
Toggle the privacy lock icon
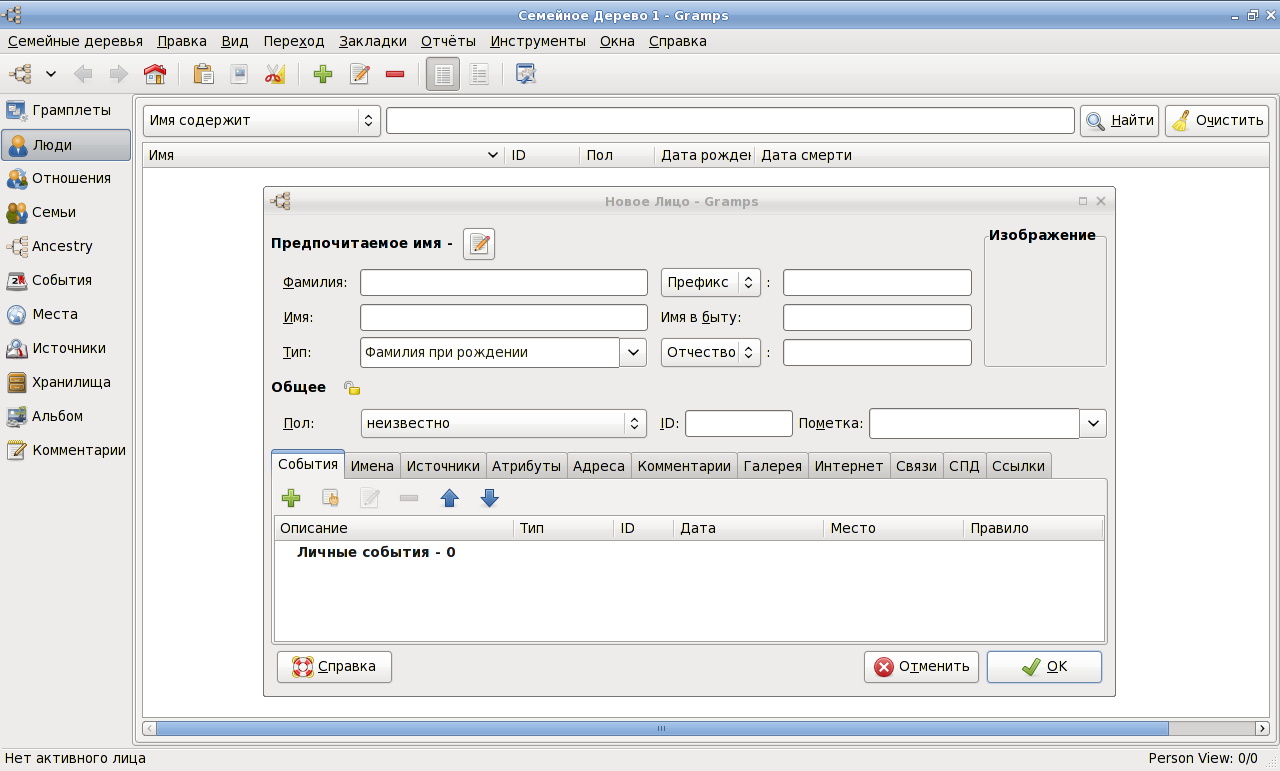tap(351, 388)
